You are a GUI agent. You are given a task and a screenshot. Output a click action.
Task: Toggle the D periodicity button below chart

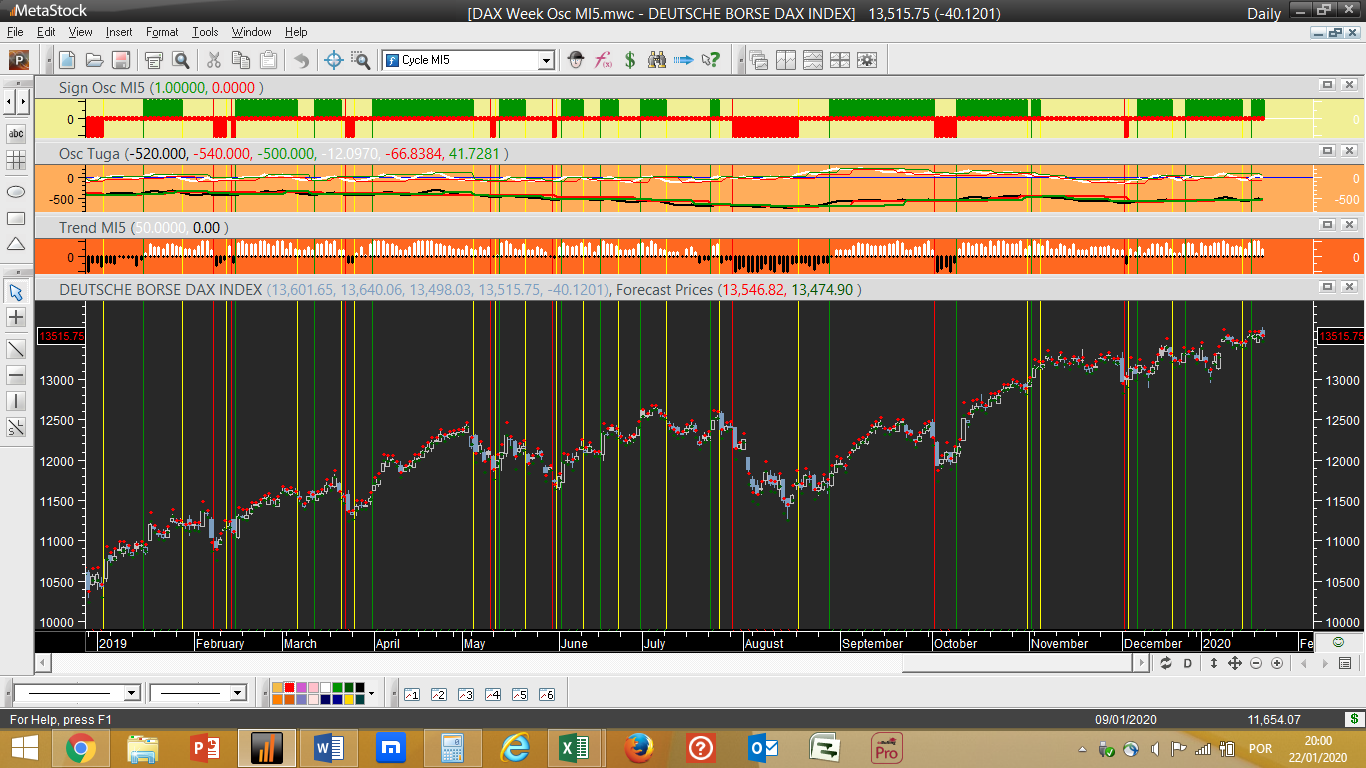(1188, 663)
